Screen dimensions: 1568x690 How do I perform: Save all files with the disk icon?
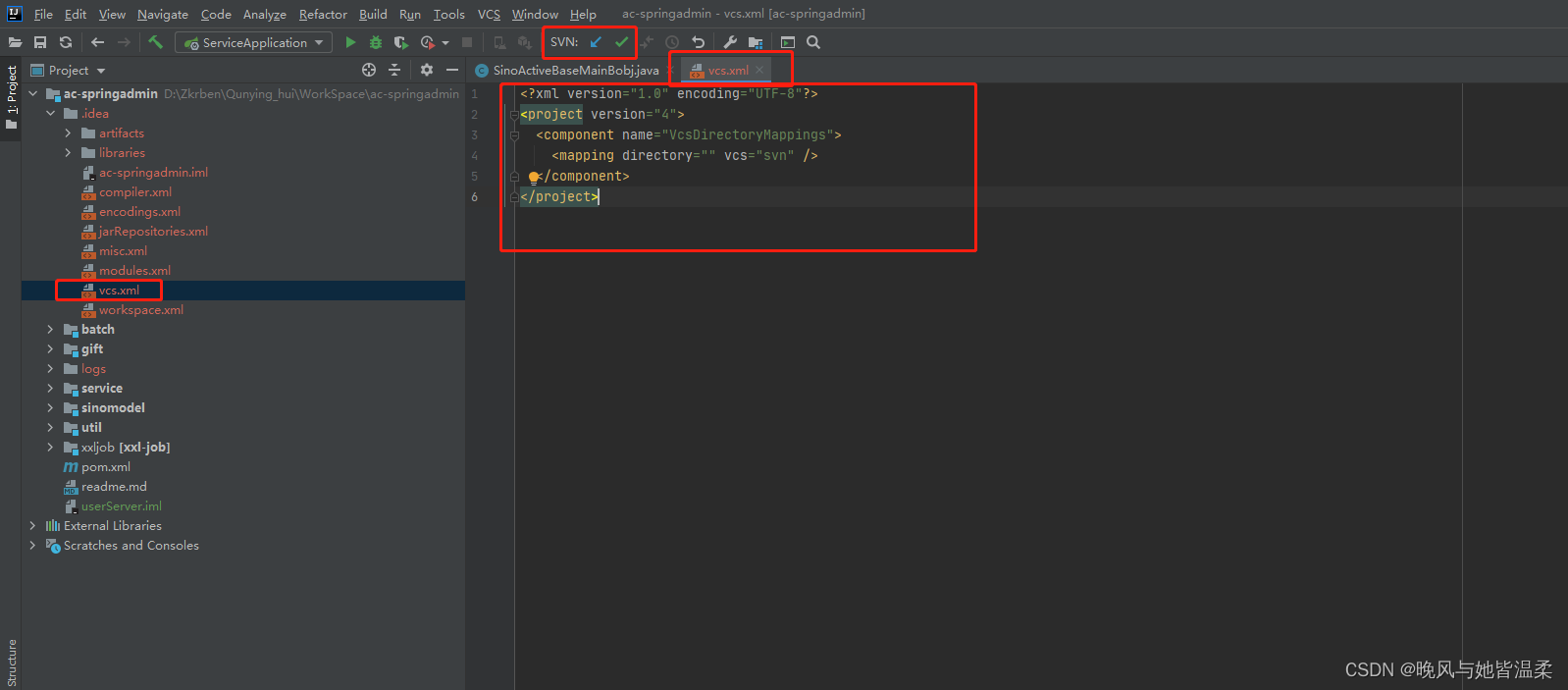coord(40,42)
